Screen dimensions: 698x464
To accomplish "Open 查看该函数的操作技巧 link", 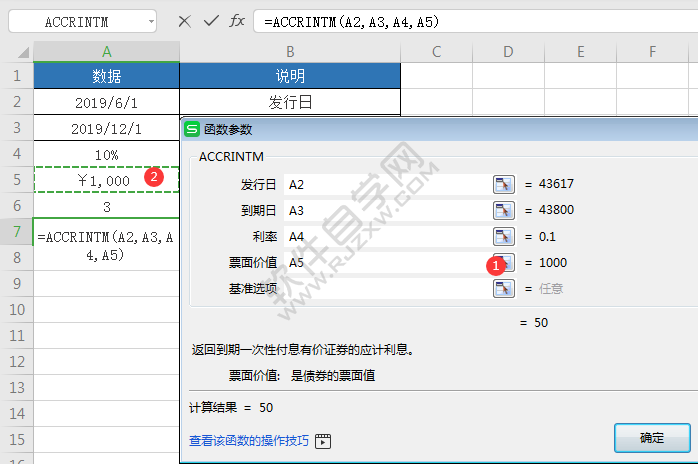I will [248, 441].
